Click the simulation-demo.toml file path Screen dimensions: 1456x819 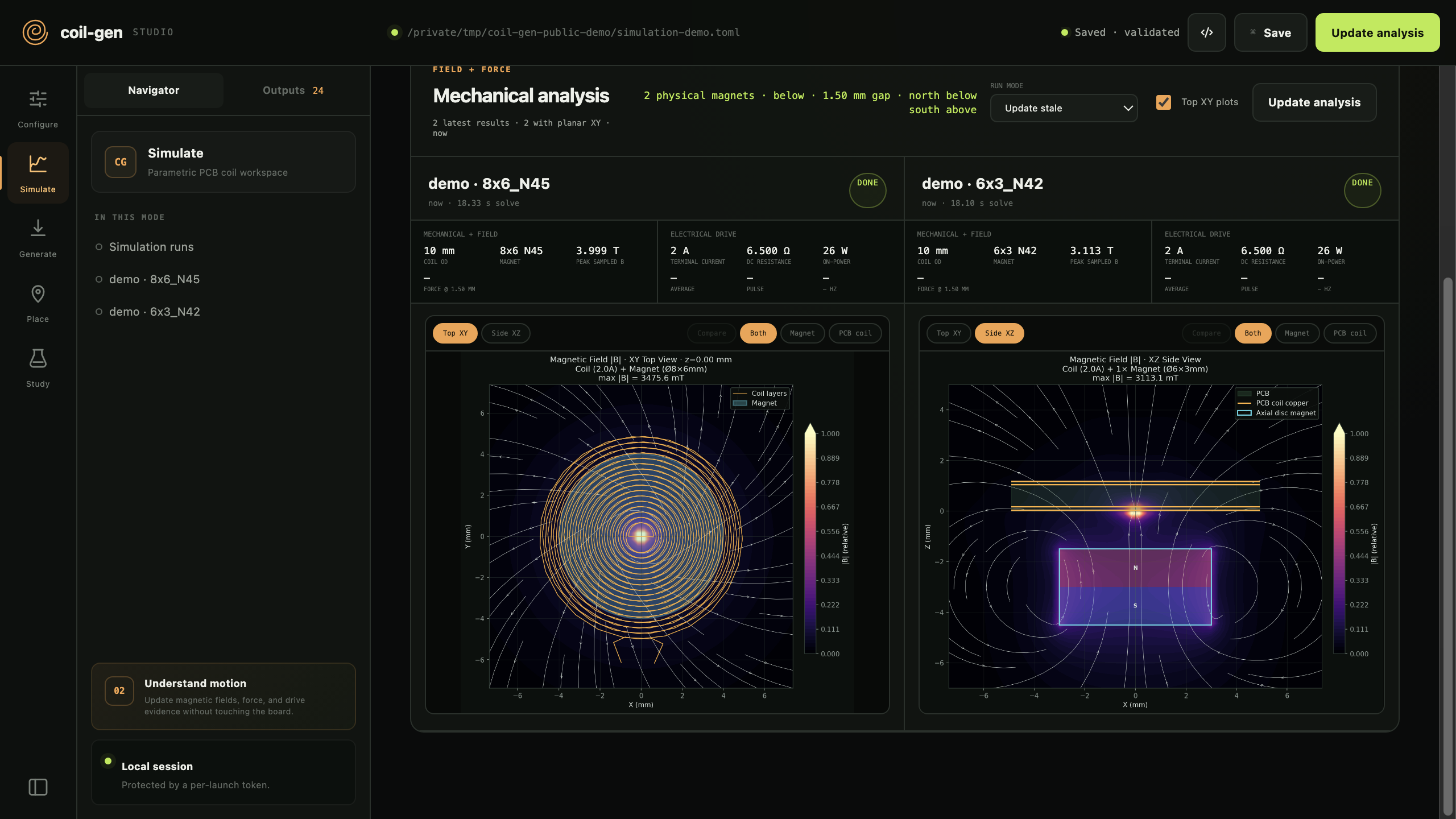tap(574, 32)
